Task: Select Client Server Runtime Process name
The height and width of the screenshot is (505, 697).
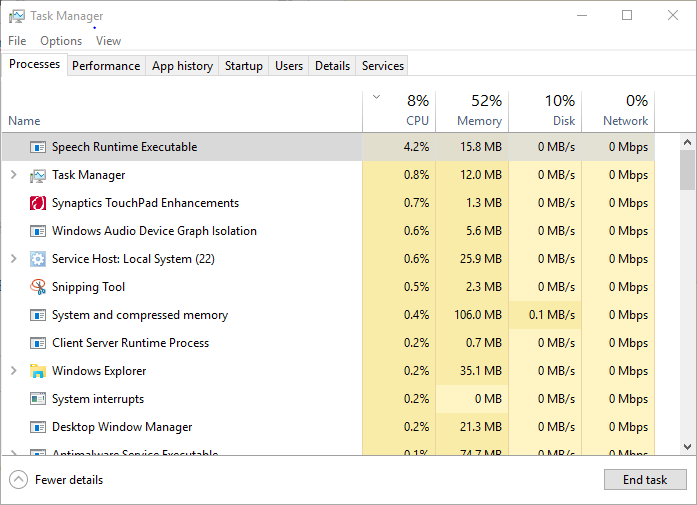Action: (x=130, y=343)
